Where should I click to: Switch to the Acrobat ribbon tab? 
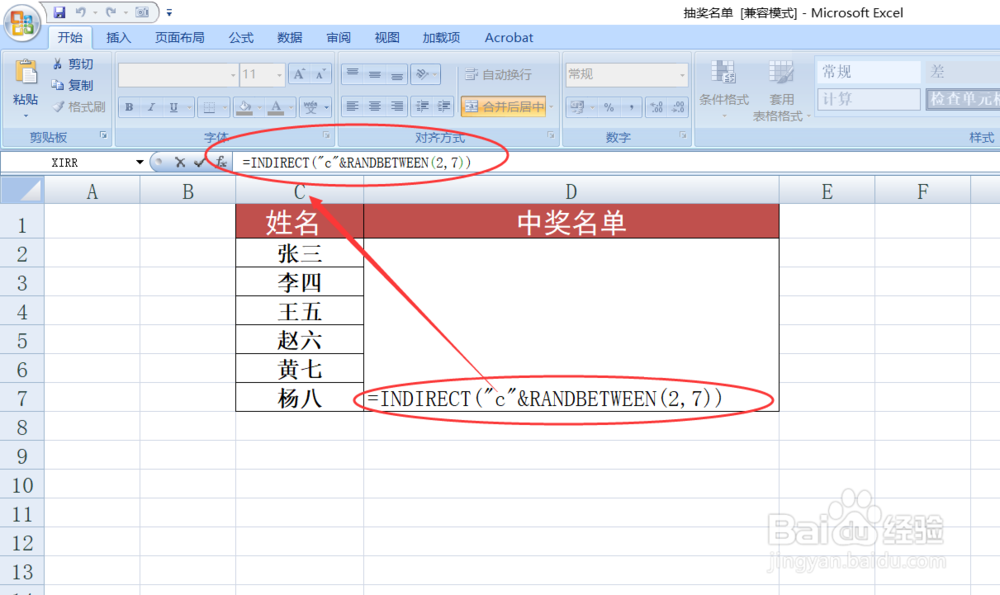(508, 37)
